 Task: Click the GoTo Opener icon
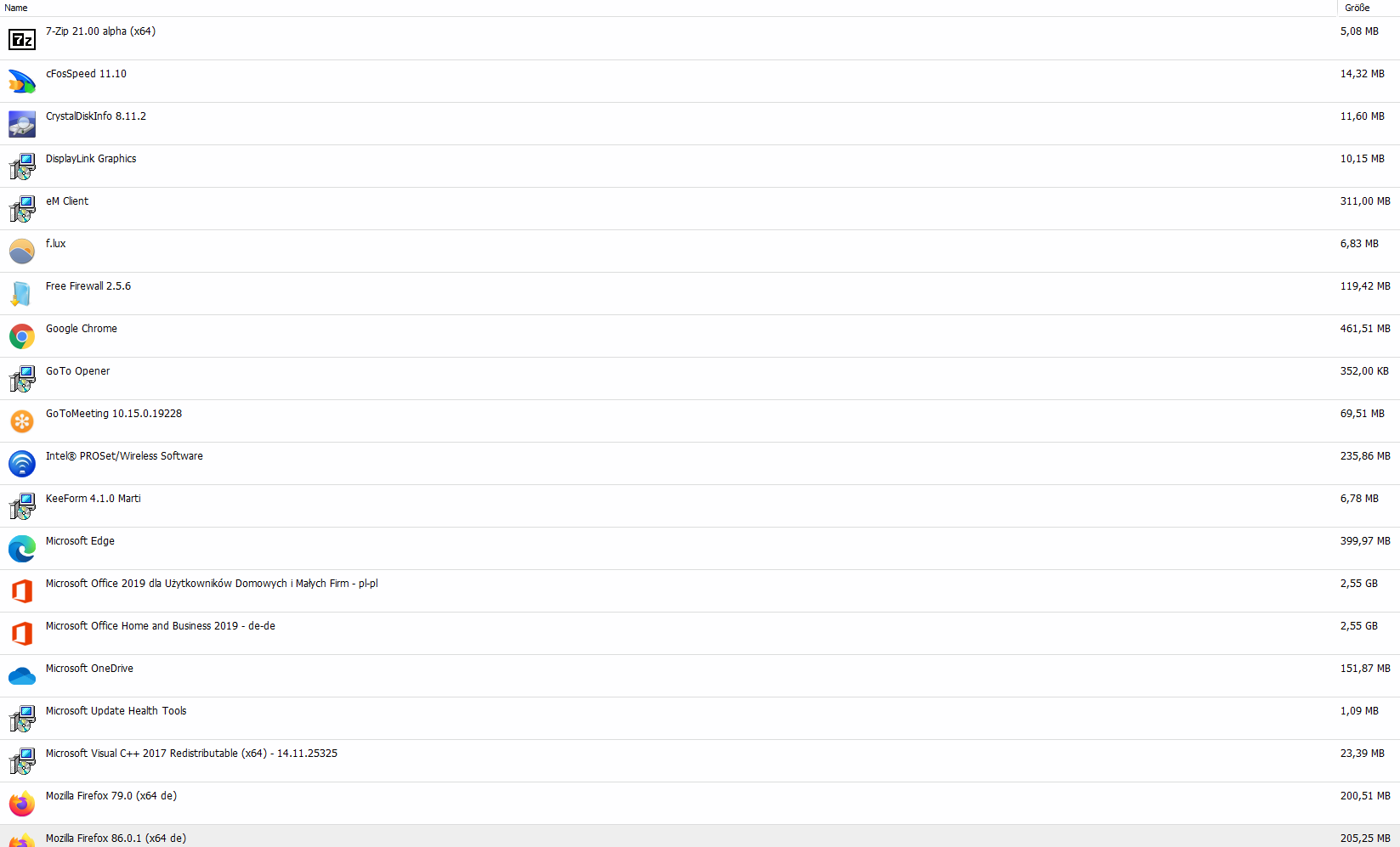point(22,379)
